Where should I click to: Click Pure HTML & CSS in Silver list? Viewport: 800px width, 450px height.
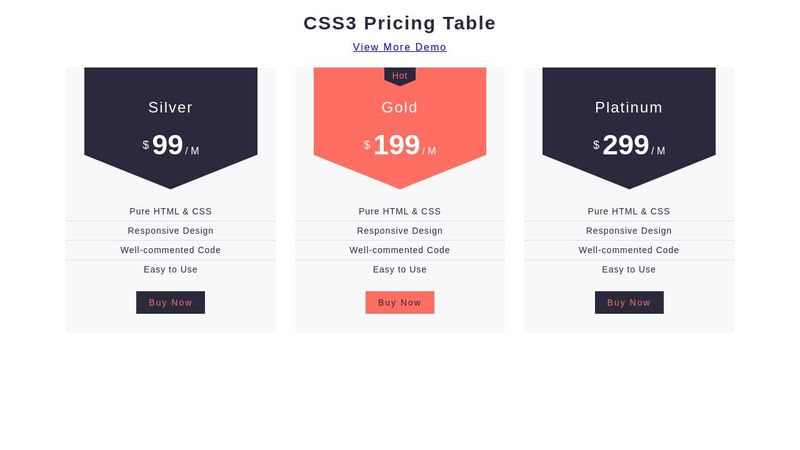click(170, 211)
